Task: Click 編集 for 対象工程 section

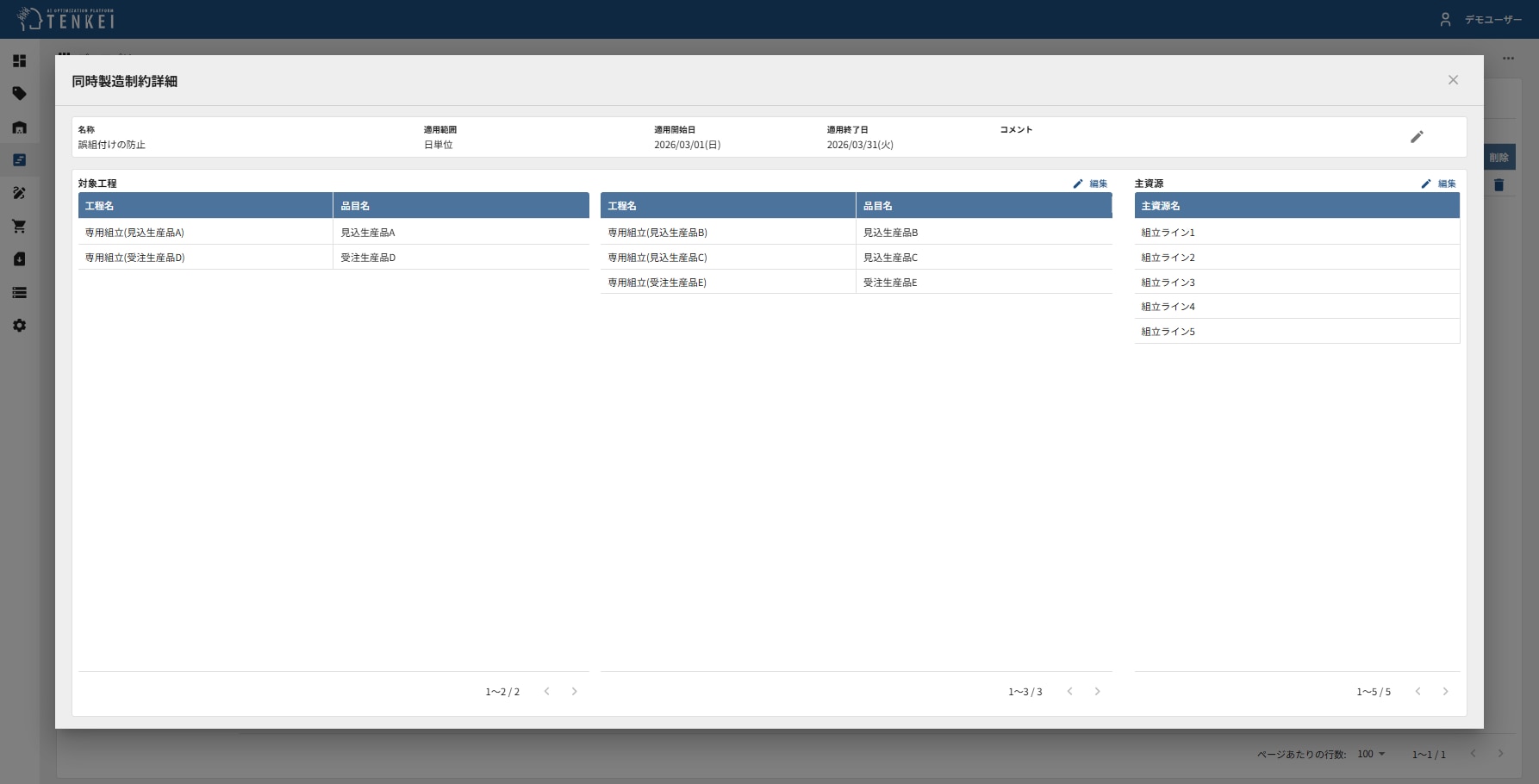Action: click(x=1090, y=184)
